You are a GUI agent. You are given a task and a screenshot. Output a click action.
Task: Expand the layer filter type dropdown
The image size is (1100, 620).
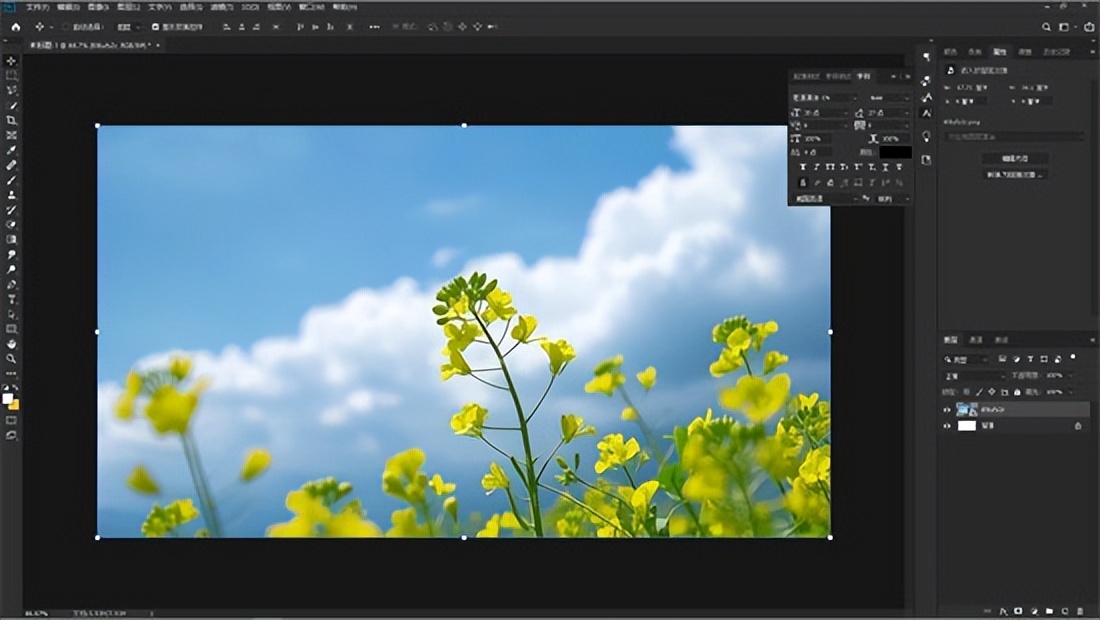coord(966,359)
